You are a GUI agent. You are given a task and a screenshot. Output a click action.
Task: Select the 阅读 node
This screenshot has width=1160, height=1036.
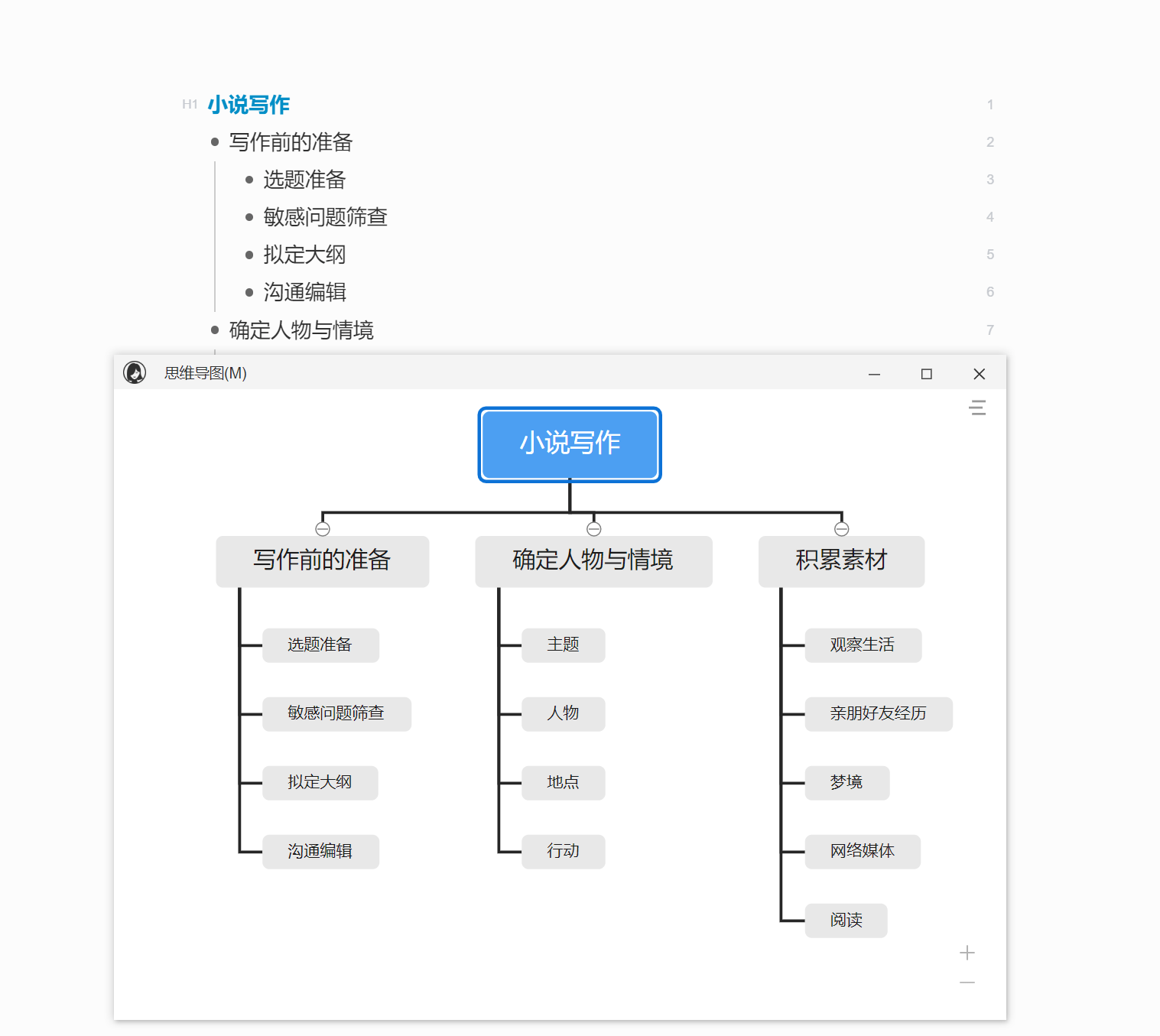coord(846,921)
